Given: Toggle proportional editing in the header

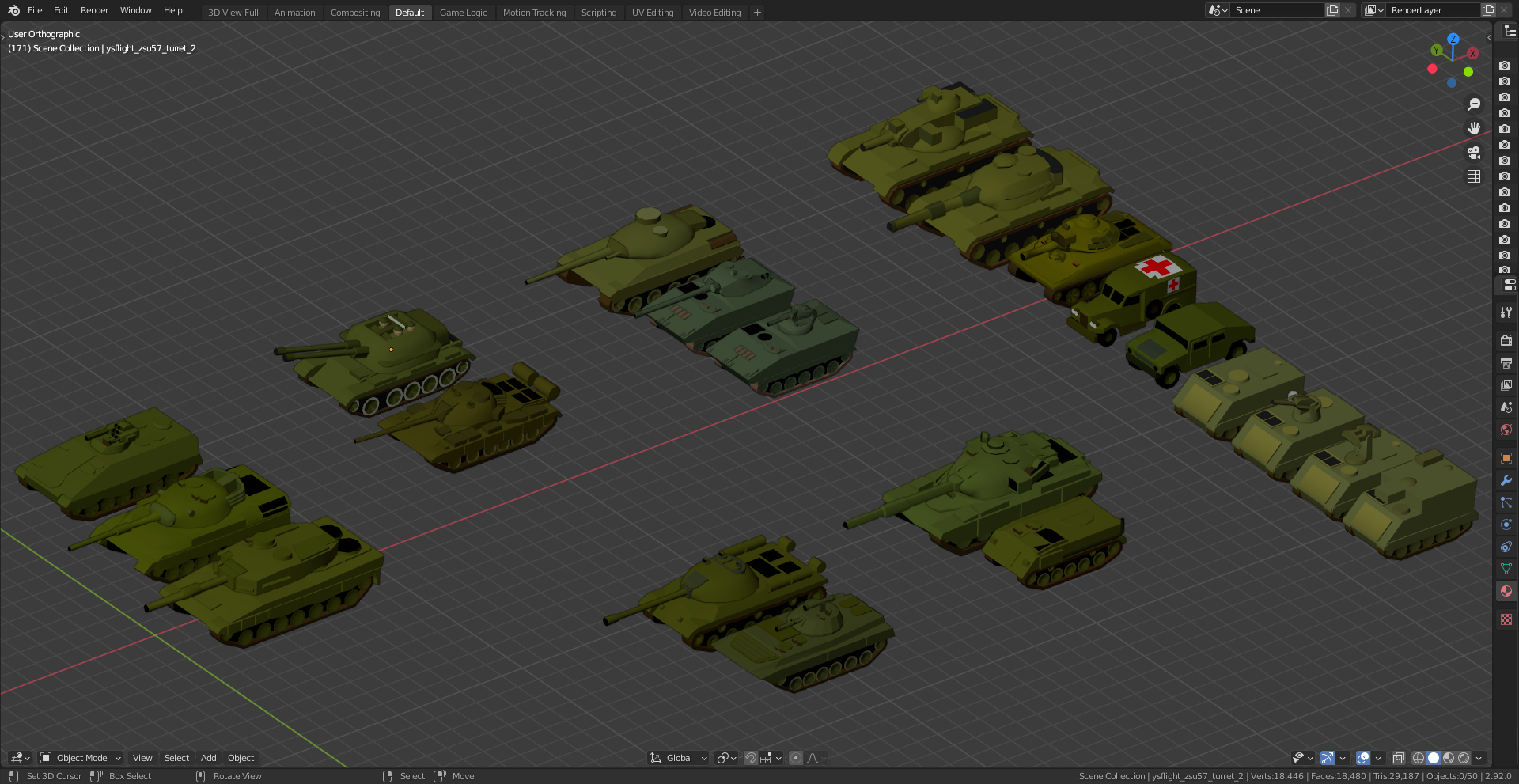Looking at the screenshot, I should (796, 758).
